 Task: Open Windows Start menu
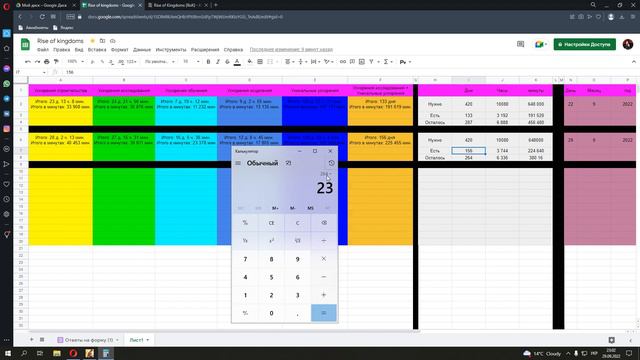point(8,353)
